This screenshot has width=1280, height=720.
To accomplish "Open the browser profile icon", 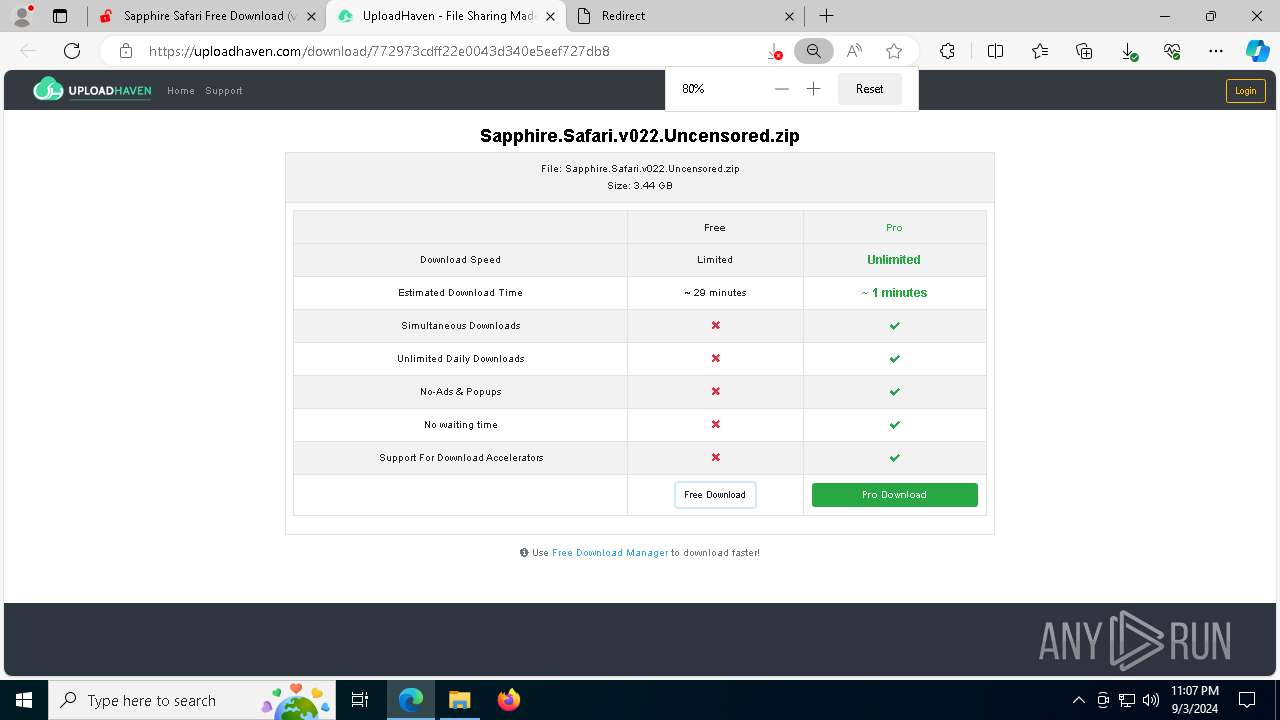I will [x=22, y=16].
